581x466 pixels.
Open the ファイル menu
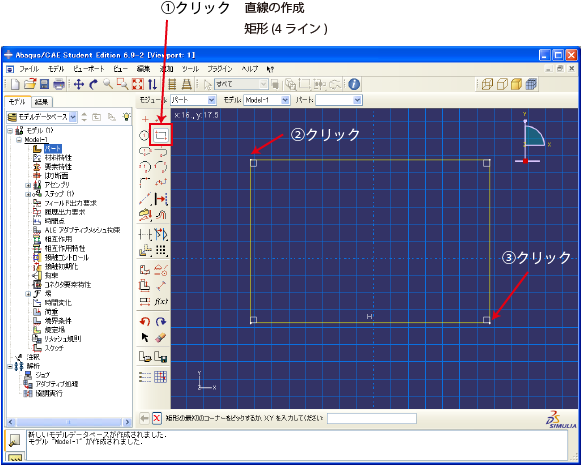pyautogui.click(x=29, y=69)
